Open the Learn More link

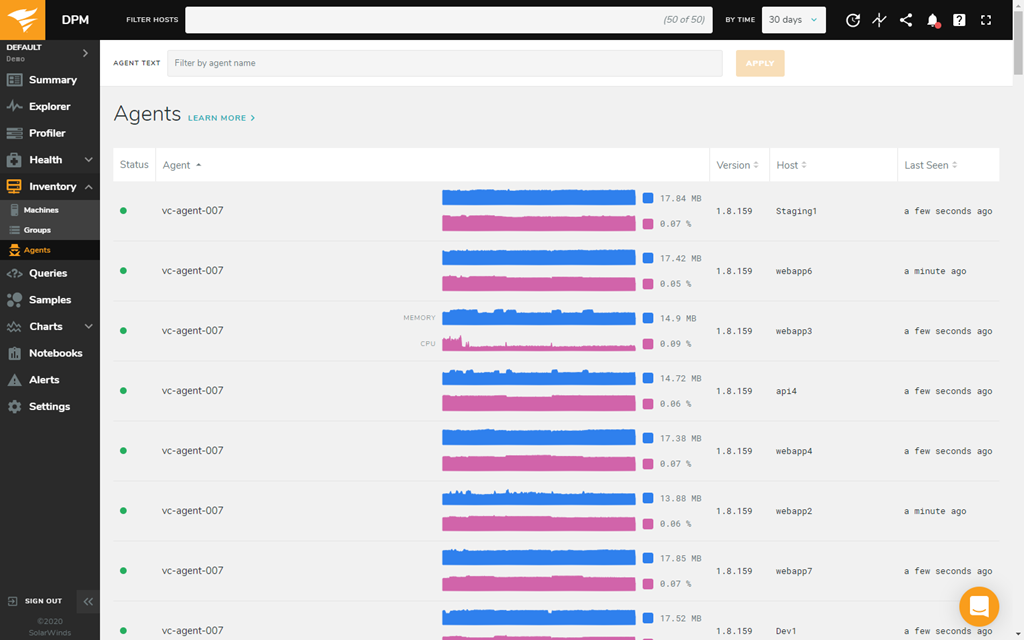coord(221,118)
